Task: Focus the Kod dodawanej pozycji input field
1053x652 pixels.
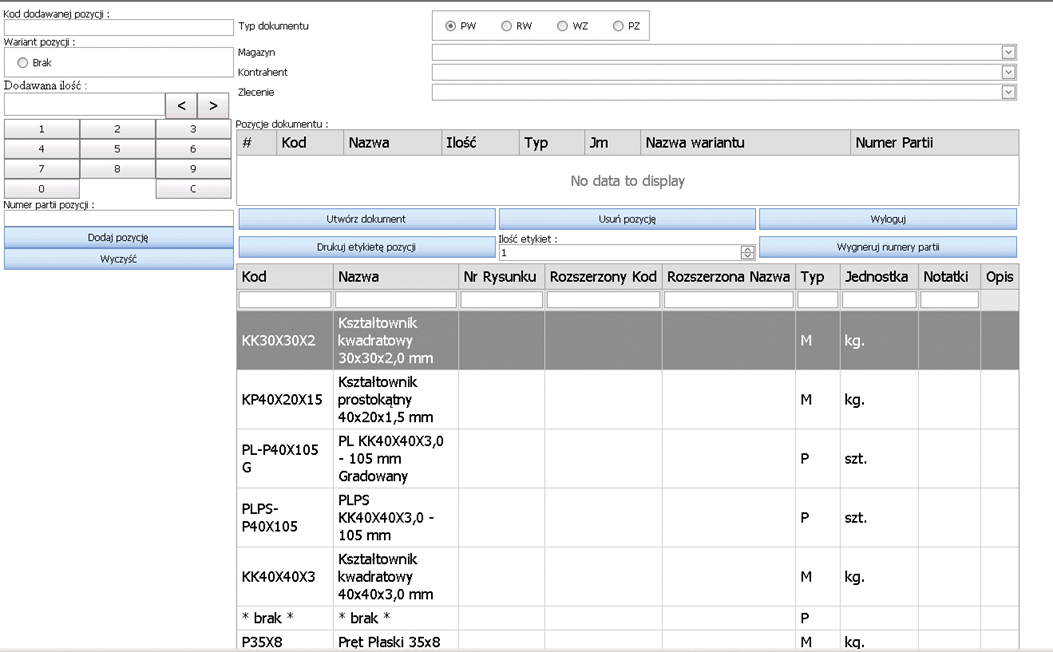Action: pos(119,28)
